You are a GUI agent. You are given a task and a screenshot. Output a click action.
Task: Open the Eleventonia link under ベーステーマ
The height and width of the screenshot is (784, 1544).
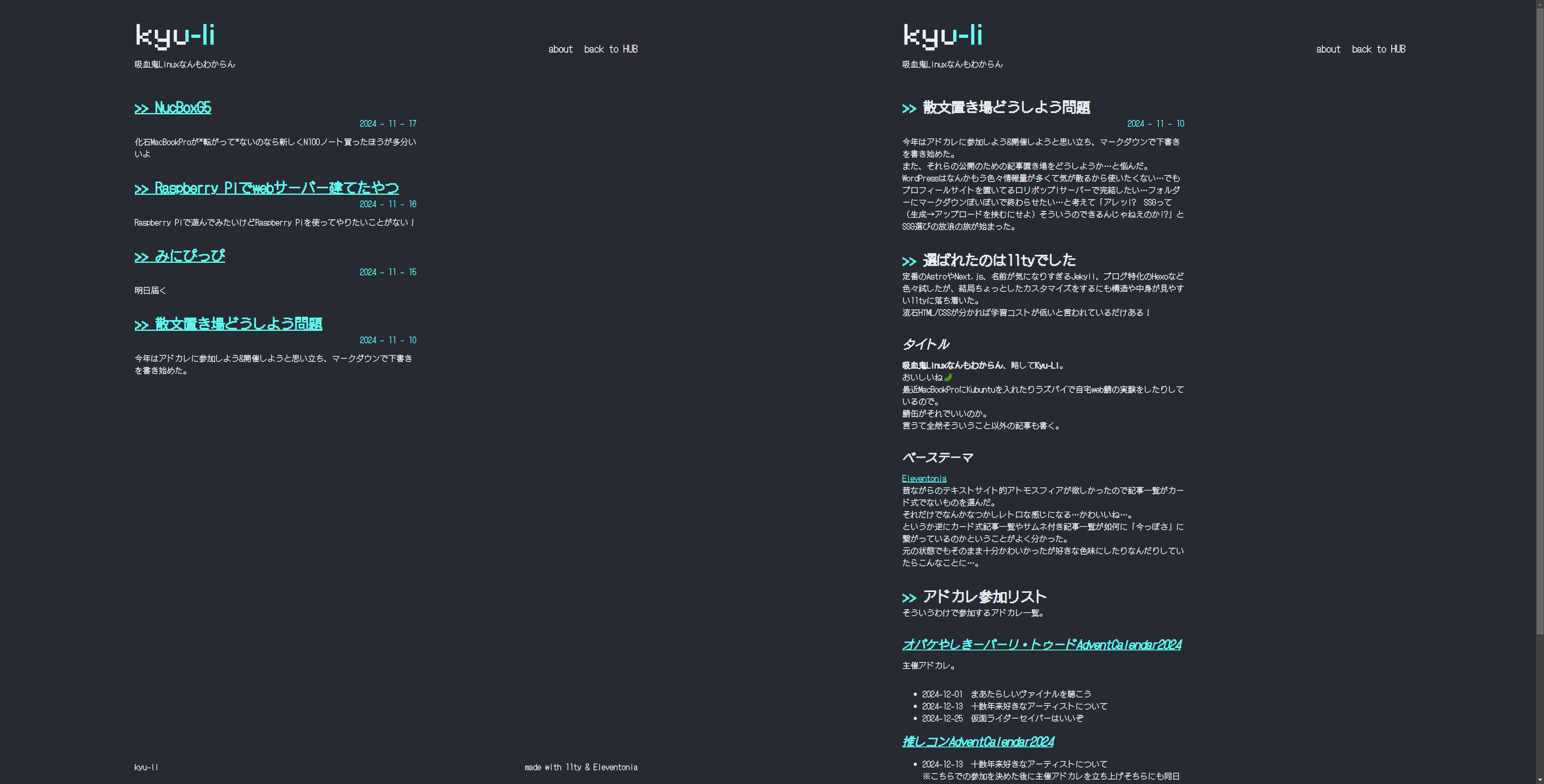(x=924, y=478)
